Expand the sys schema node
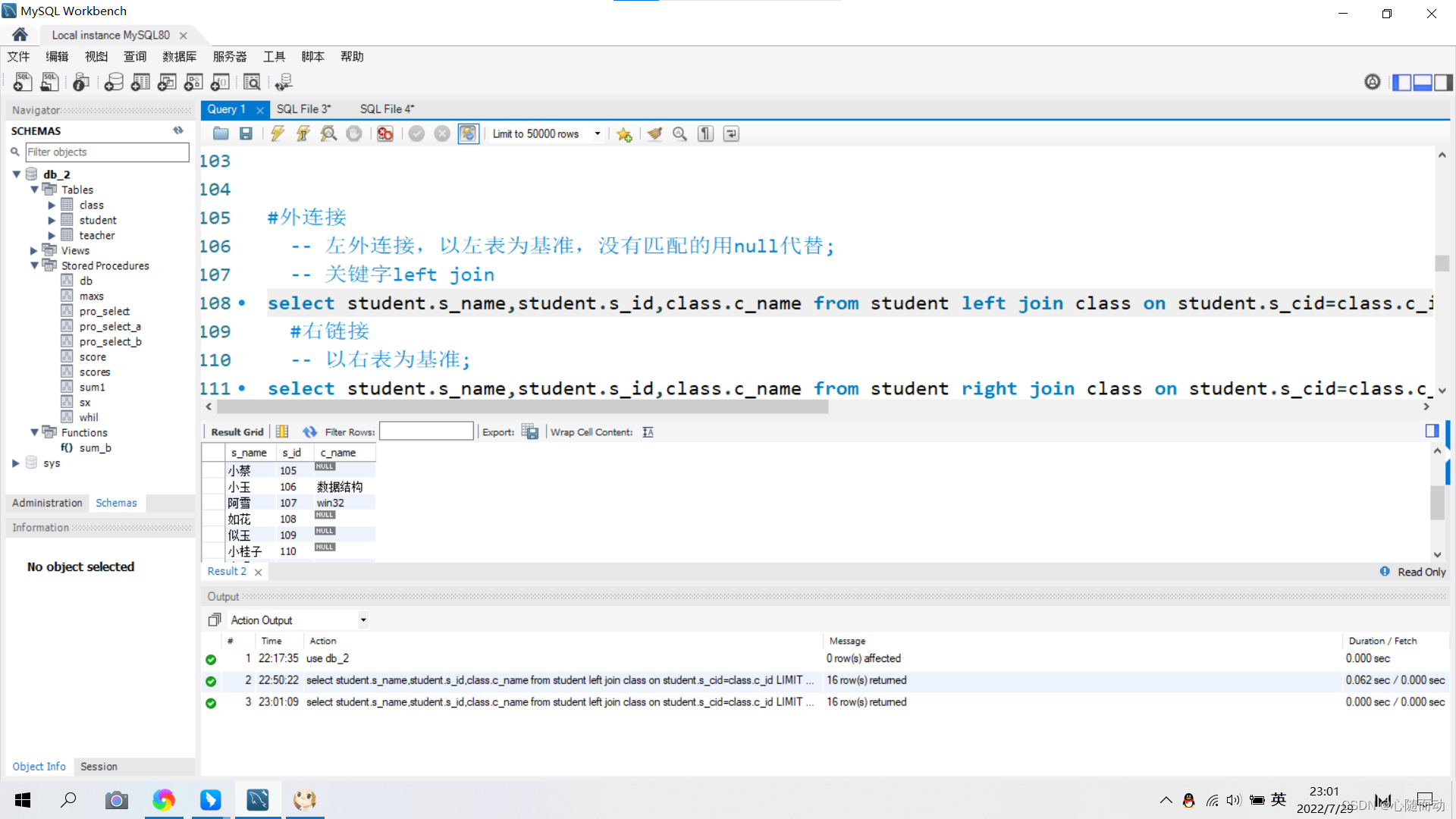 tap(16, 463)
